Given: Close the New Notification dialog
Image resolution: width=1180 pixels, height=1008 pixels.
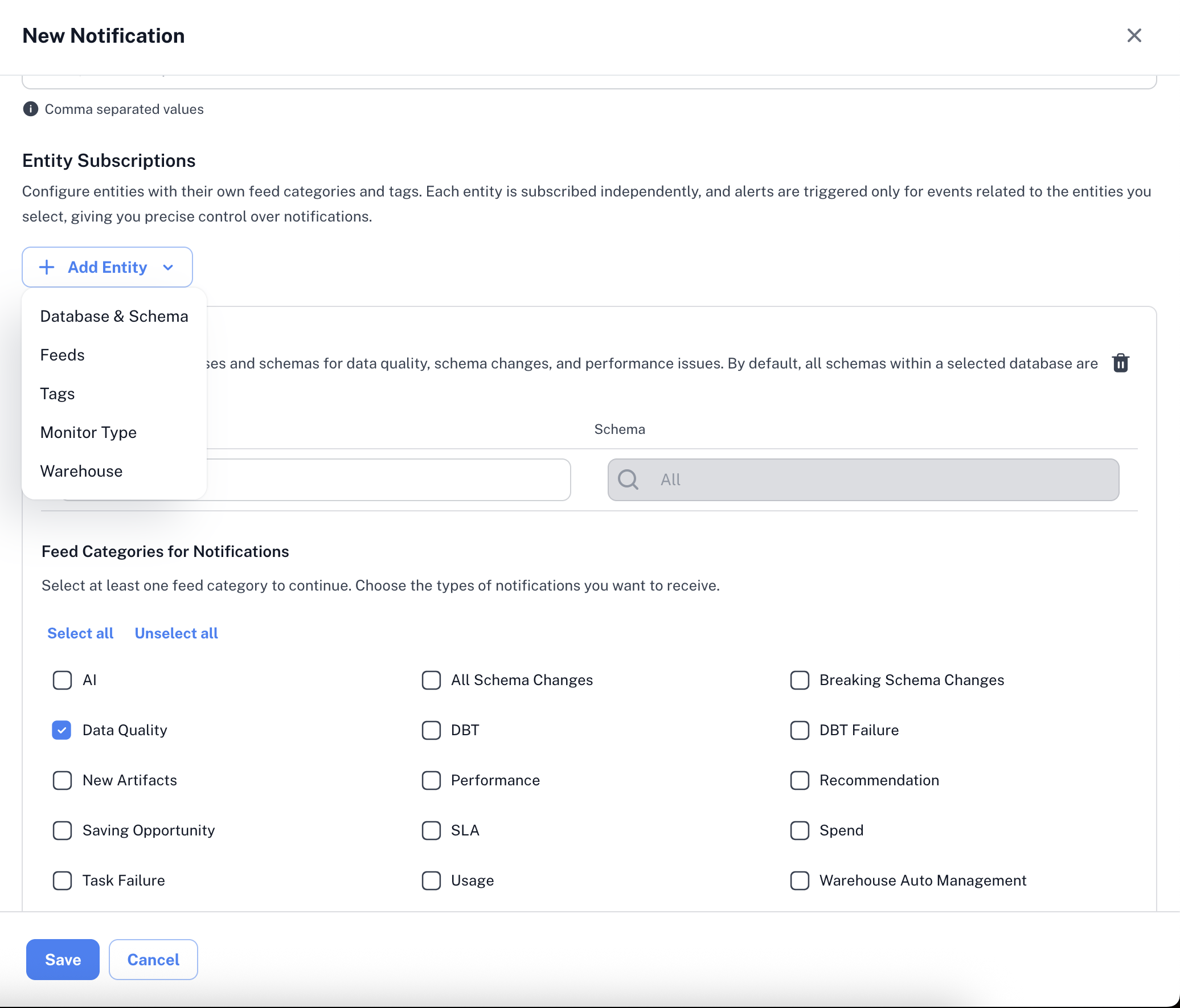Looking at the screenshot, I should [1134, 35].
